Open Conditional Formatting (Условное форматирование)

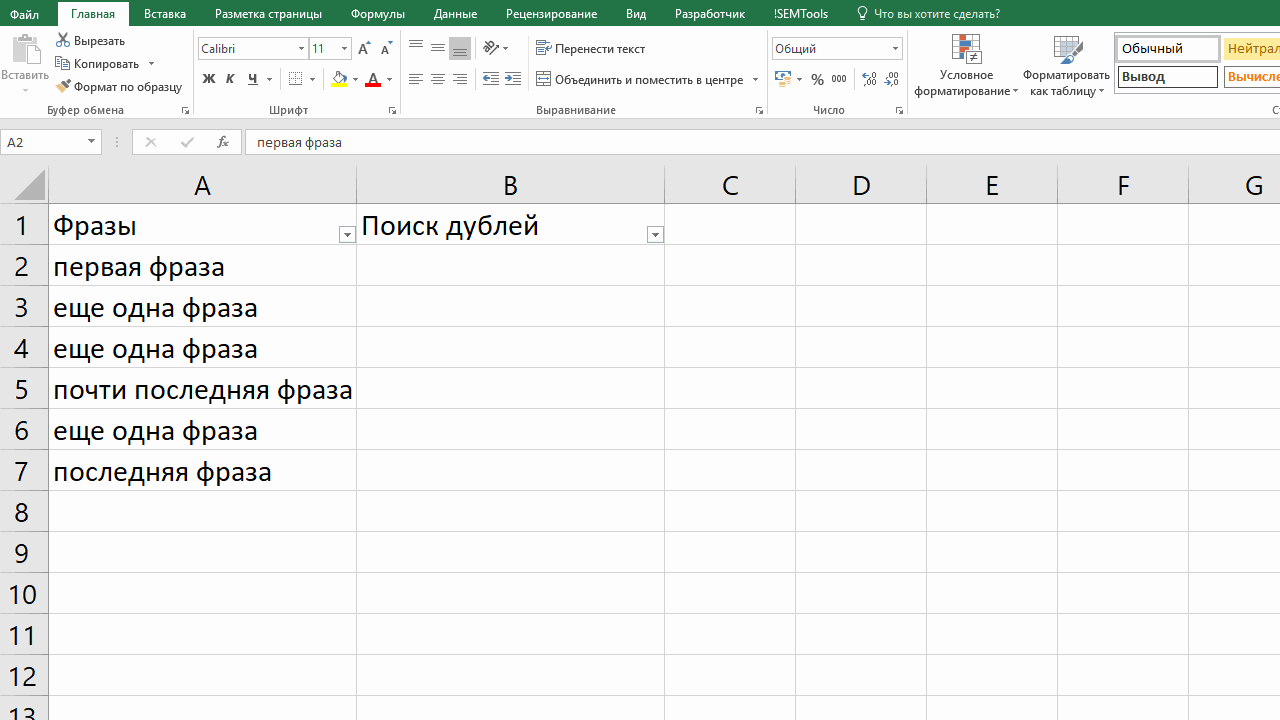pyautogui.click(x=966, y=66)
